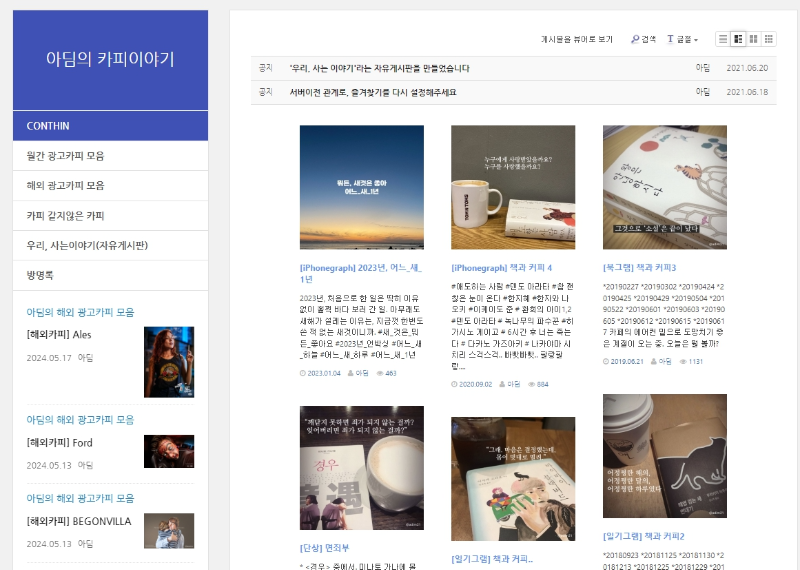Image resolution: width=800 pixels, height=570 pixels.
Task: Click view count 884
Action: (538, 384)
